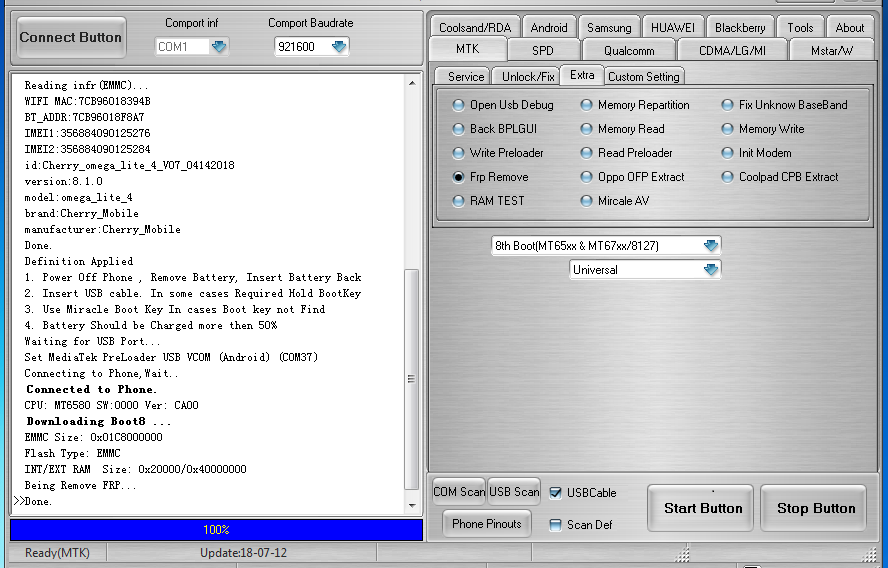The height and width of the screenshot is (568, 888).
Task: Select the Blackberry tab
Action: pos(740,28)
